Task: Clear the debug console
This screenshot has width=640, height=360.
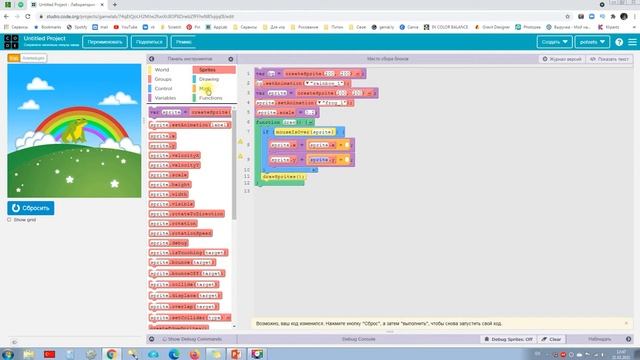Action: 551,339
